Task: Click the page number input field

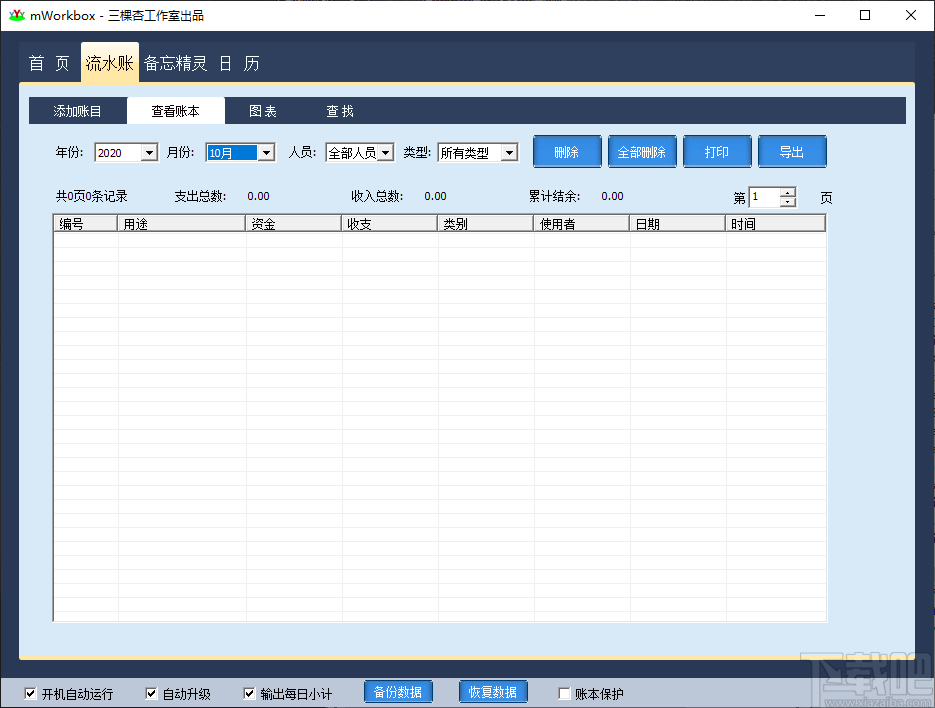Action: (764, 197)
